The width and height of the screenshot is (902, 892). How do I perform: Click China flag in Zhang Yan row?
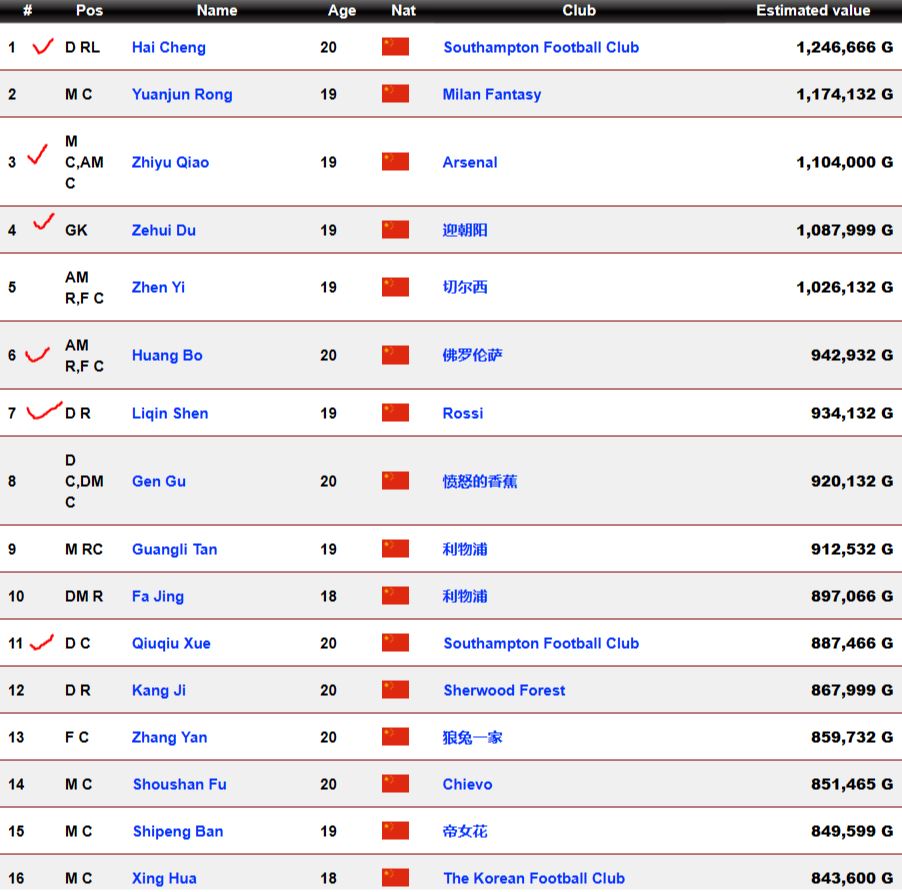tap(395, 737)
